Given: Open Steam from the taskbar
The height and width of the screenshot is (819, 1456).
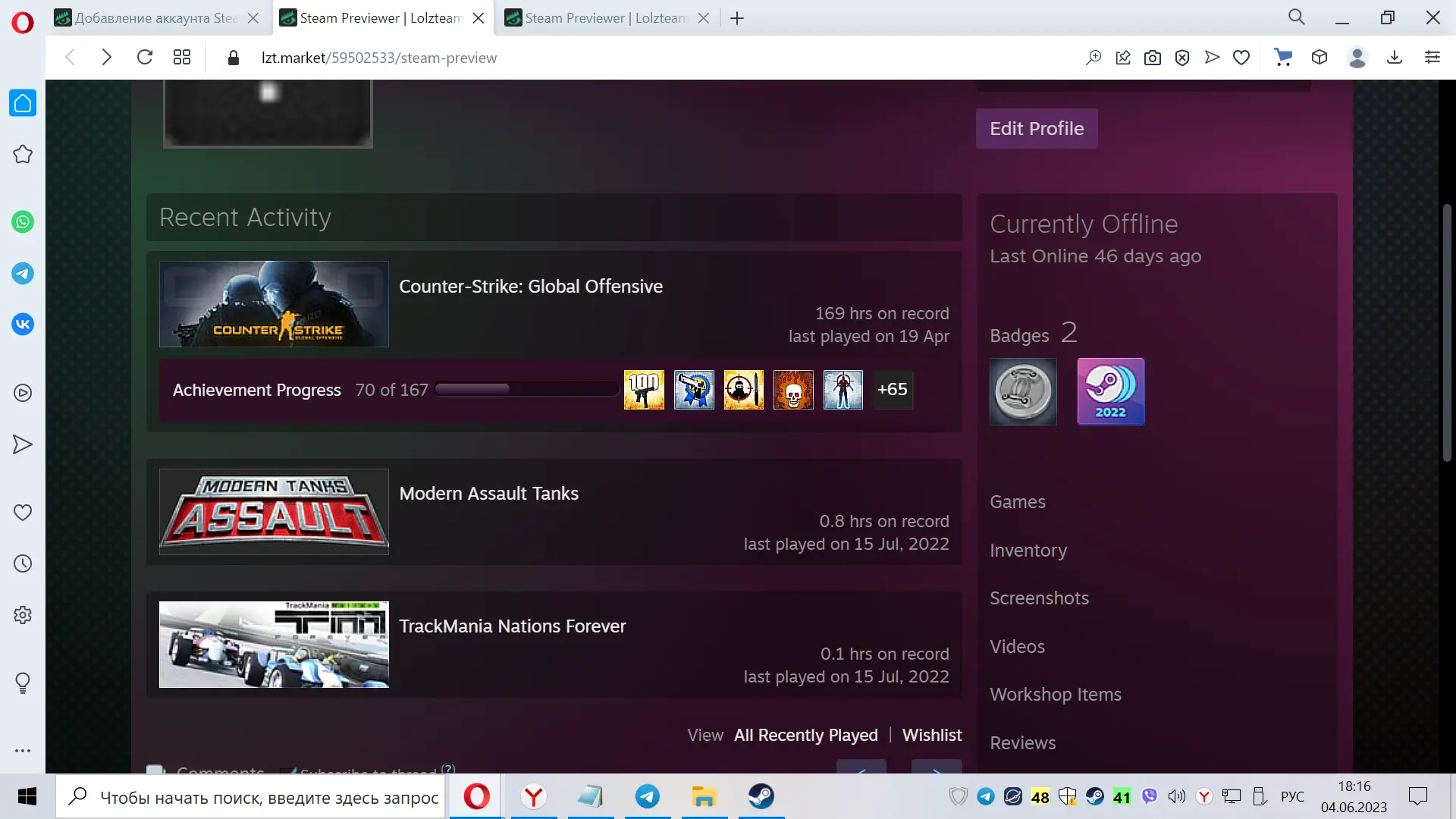Looking at the screenshot, I should pyautogui.click(x=761, y=796).
